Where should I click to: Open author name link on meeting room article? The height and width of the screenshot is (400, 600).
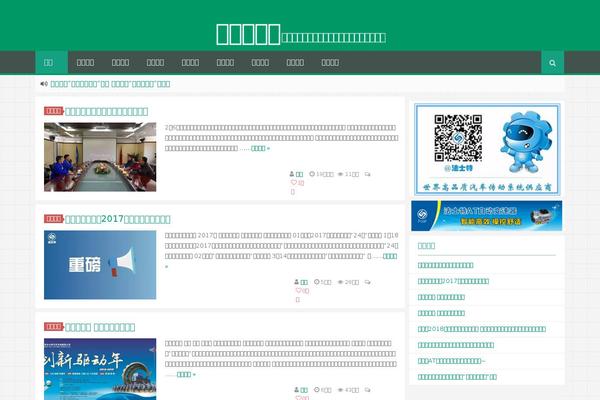pos(299,174)
